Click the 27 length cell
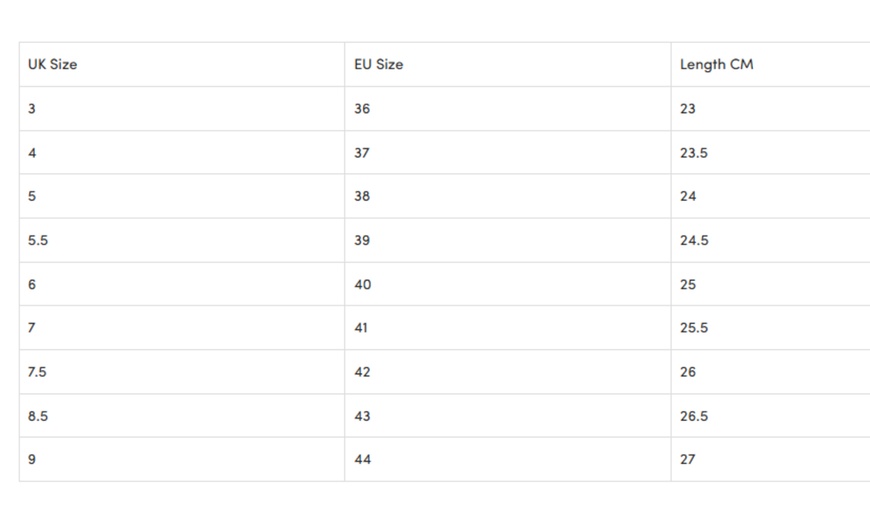This screenshot has width=870, height=524. 688,459
